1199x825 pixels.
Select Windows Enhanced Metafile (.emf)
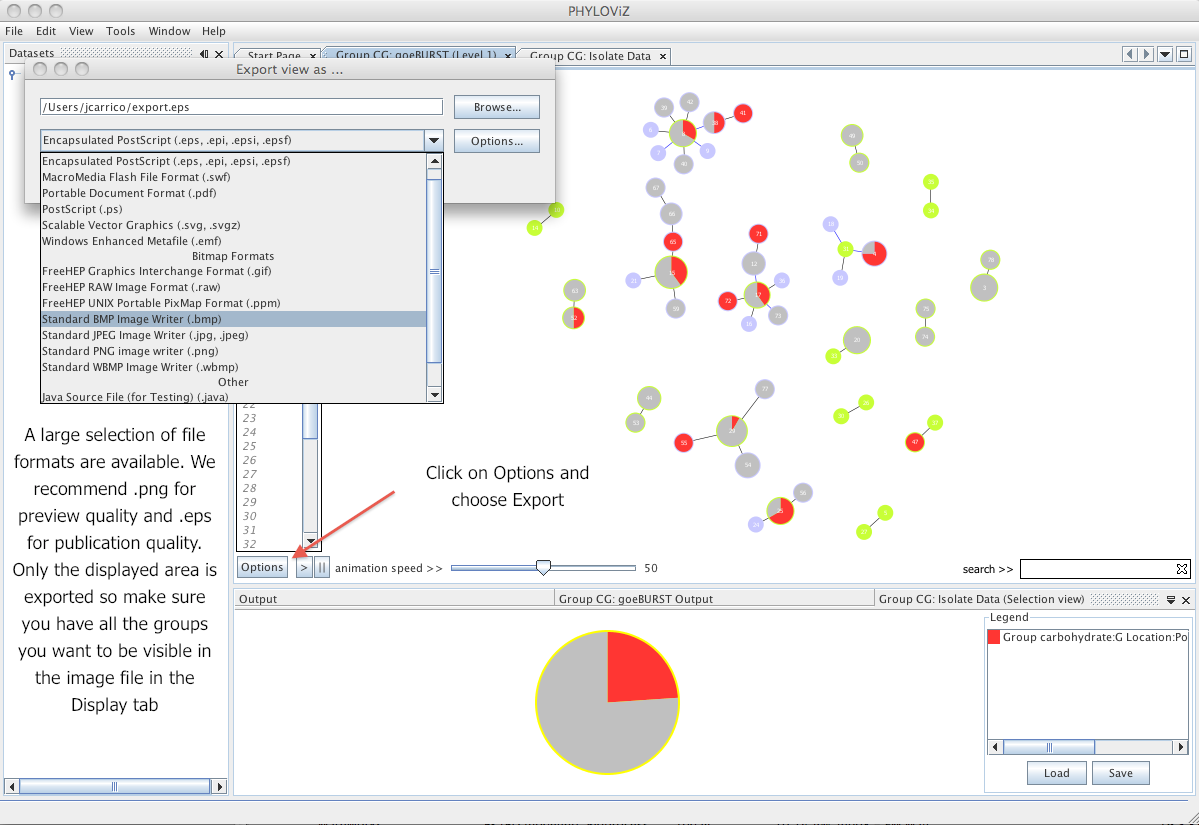point(233,241)
